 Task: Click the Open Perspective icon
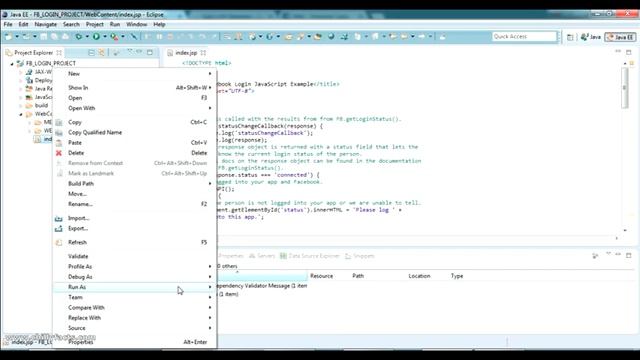(x=570, y=37)
